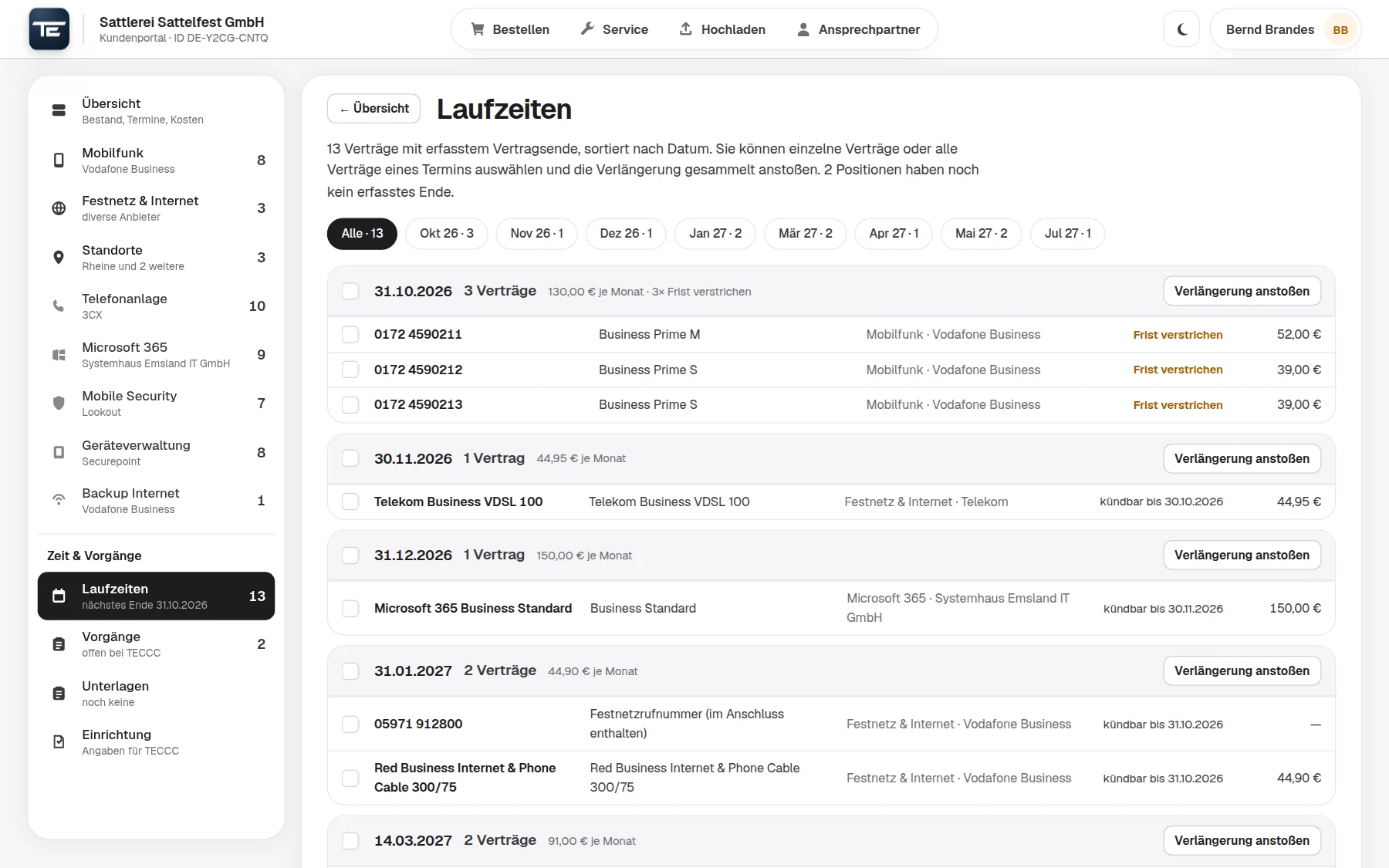This screenshot has height=868, width=1389.
Task: Open Bestellen in top navigation
Action: click(x=510, y=29)
